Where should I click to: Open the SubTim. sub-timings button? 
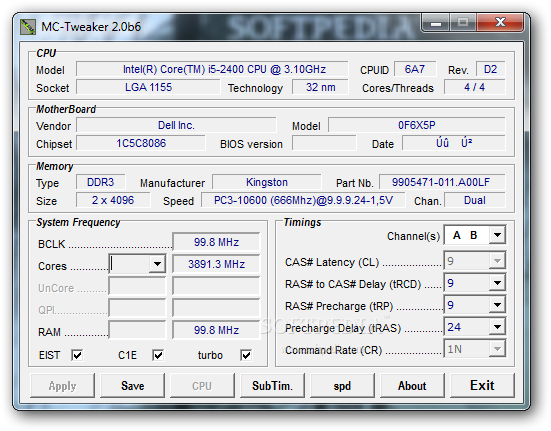pyautogui.click(x=272, y=386)
